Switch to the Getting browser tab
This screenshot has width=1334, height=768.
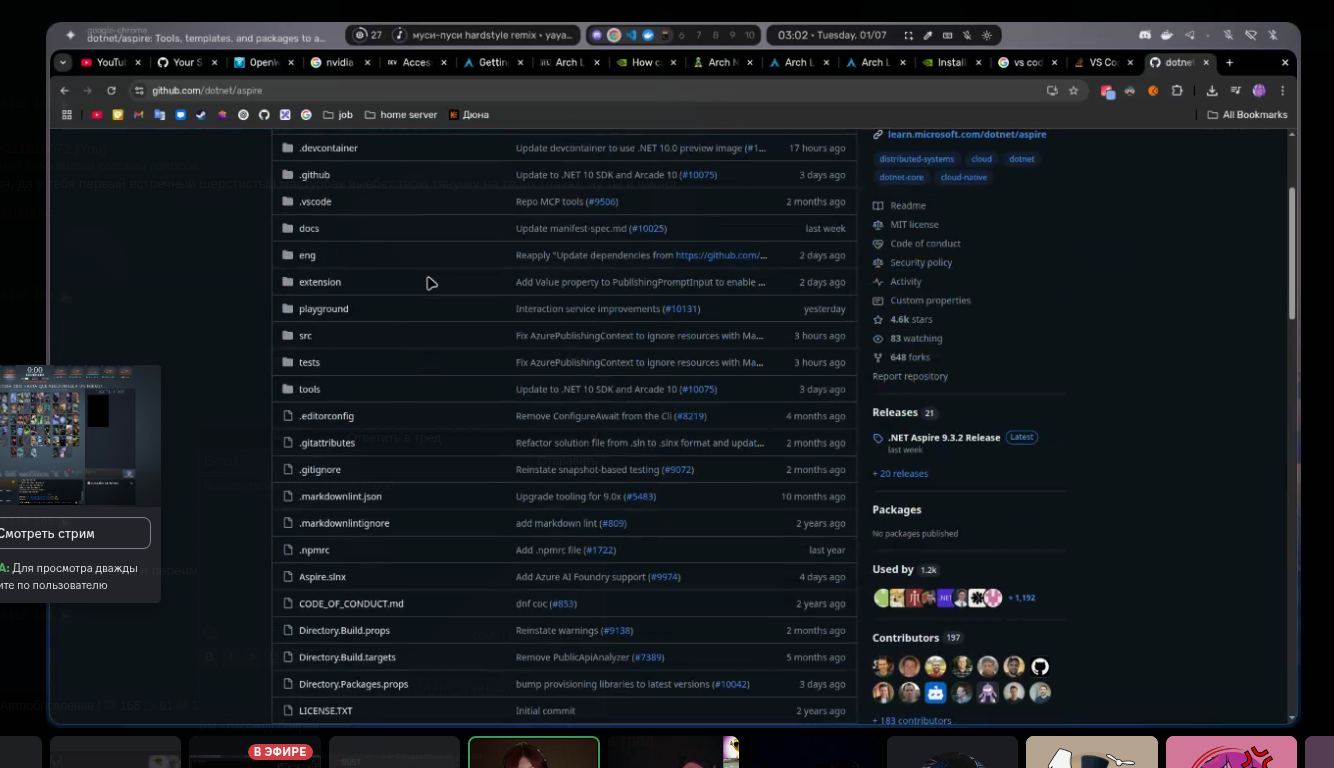coord(494,62)
